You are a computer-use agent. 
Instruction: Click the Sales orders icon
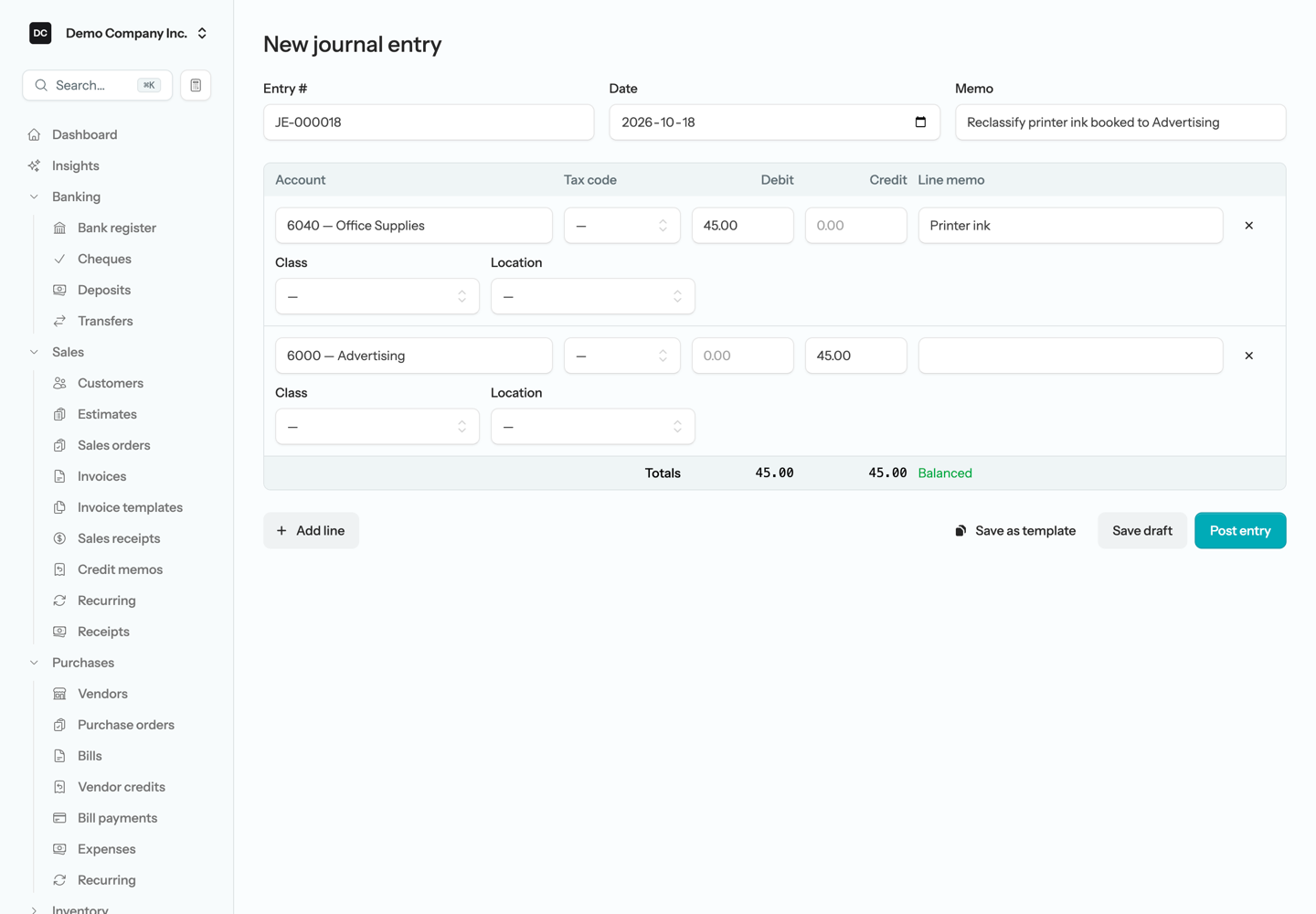pos(59,445)
